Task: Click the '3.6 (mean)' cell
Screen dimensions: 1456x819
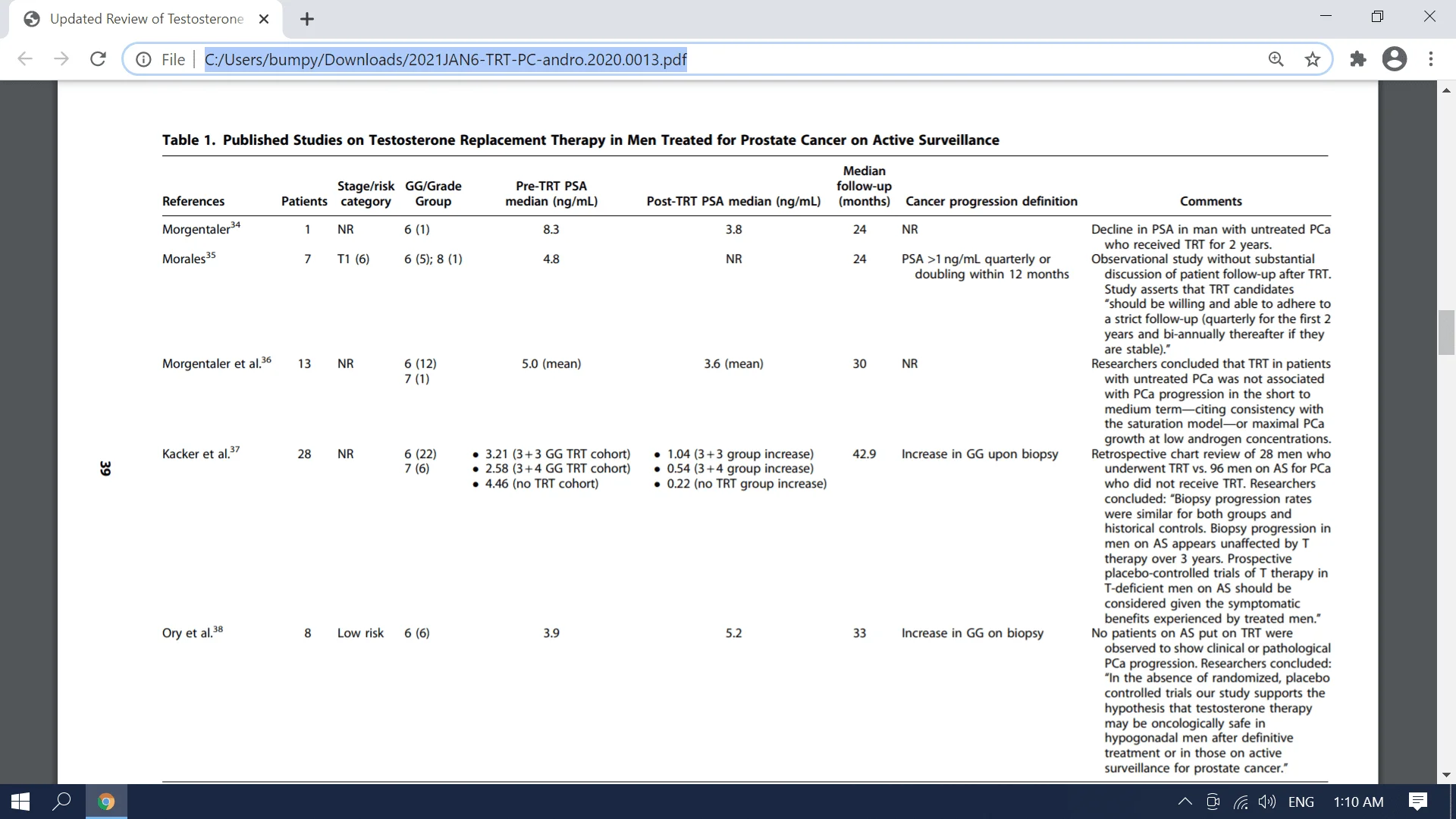Action: [x=733, y=363]
